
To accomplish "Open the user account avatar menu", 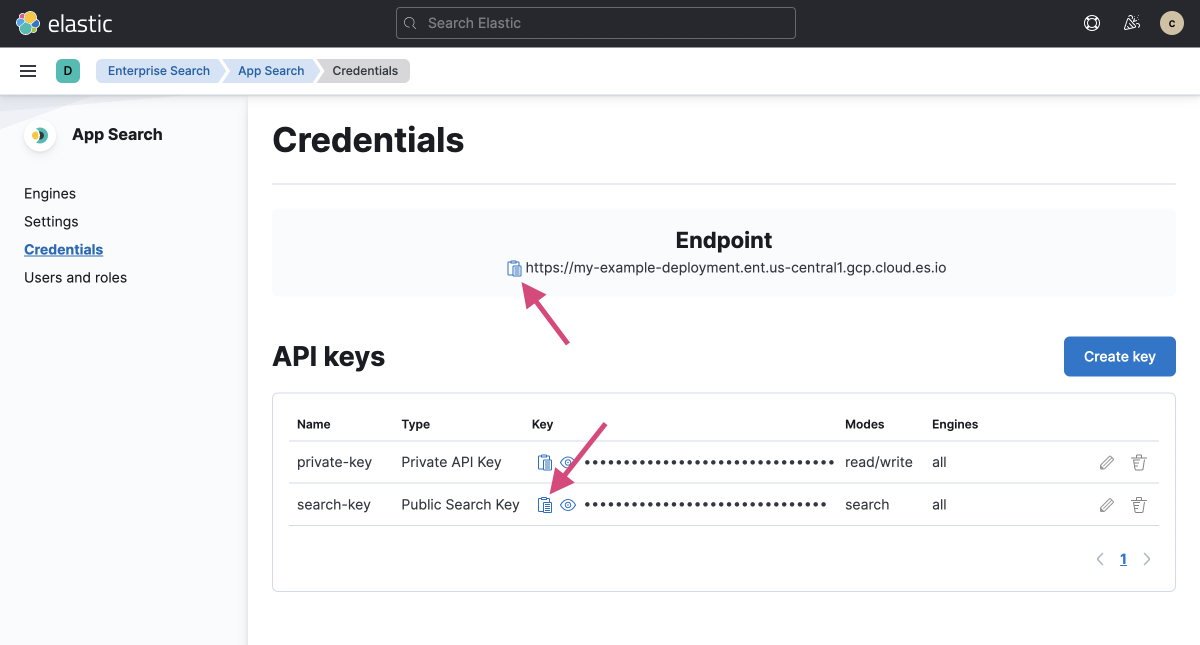I will (x=1171, y=23).
